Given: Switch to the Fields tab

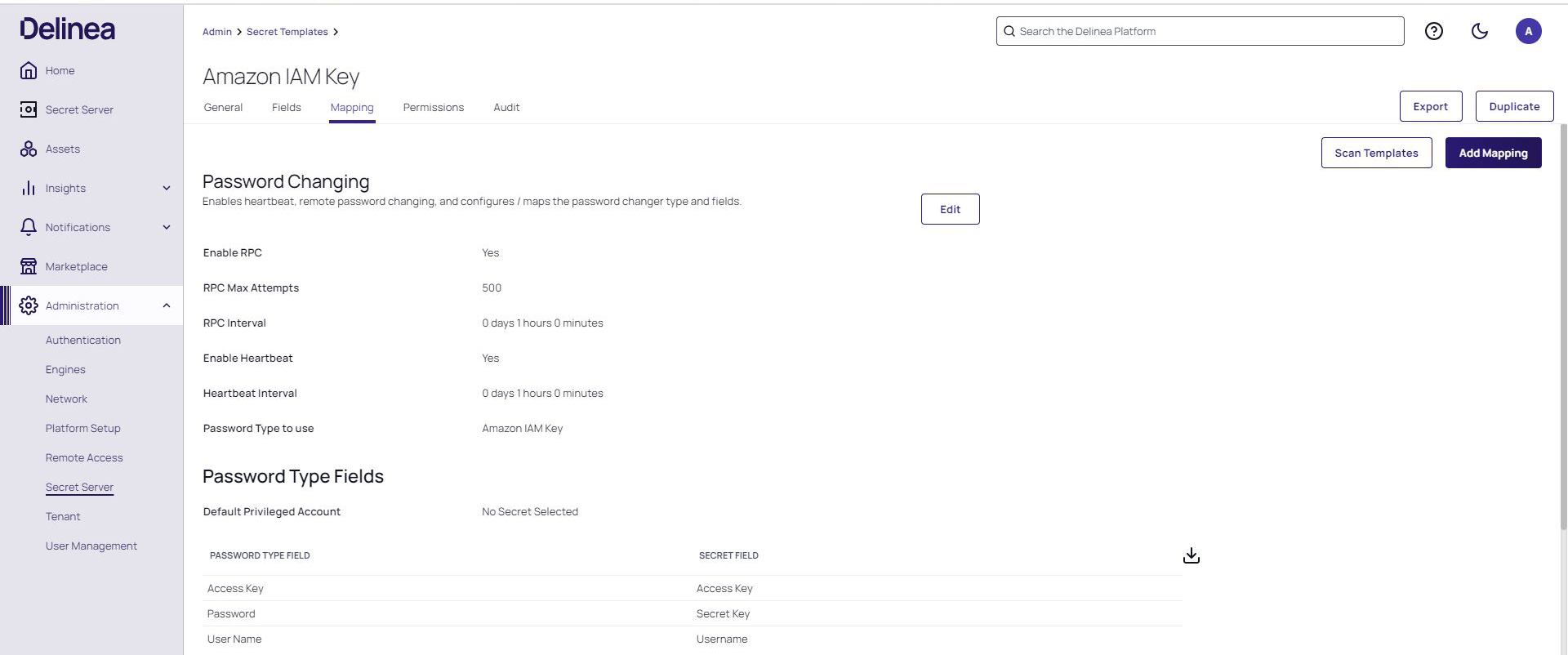Looking at the screenshot, I should tap(286, 107).
